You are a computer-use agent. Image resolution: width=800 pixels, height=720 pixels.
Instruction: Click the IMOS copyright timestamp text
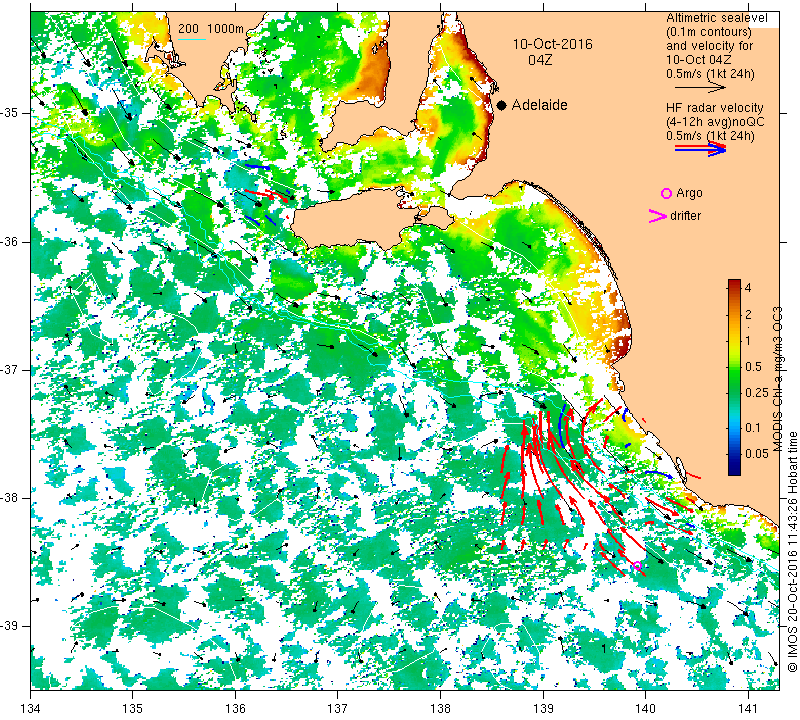(792, 551)
